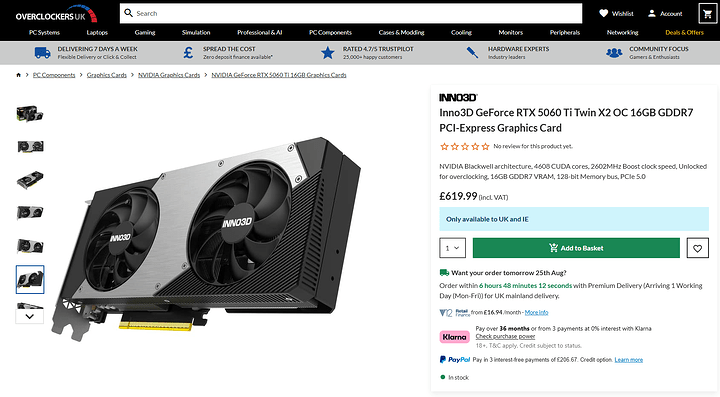This screenshot has height=397, width=720.
Task: Go to RTX 5060 Ti 16GB breadcrumb link
Action: coord(279,75)
